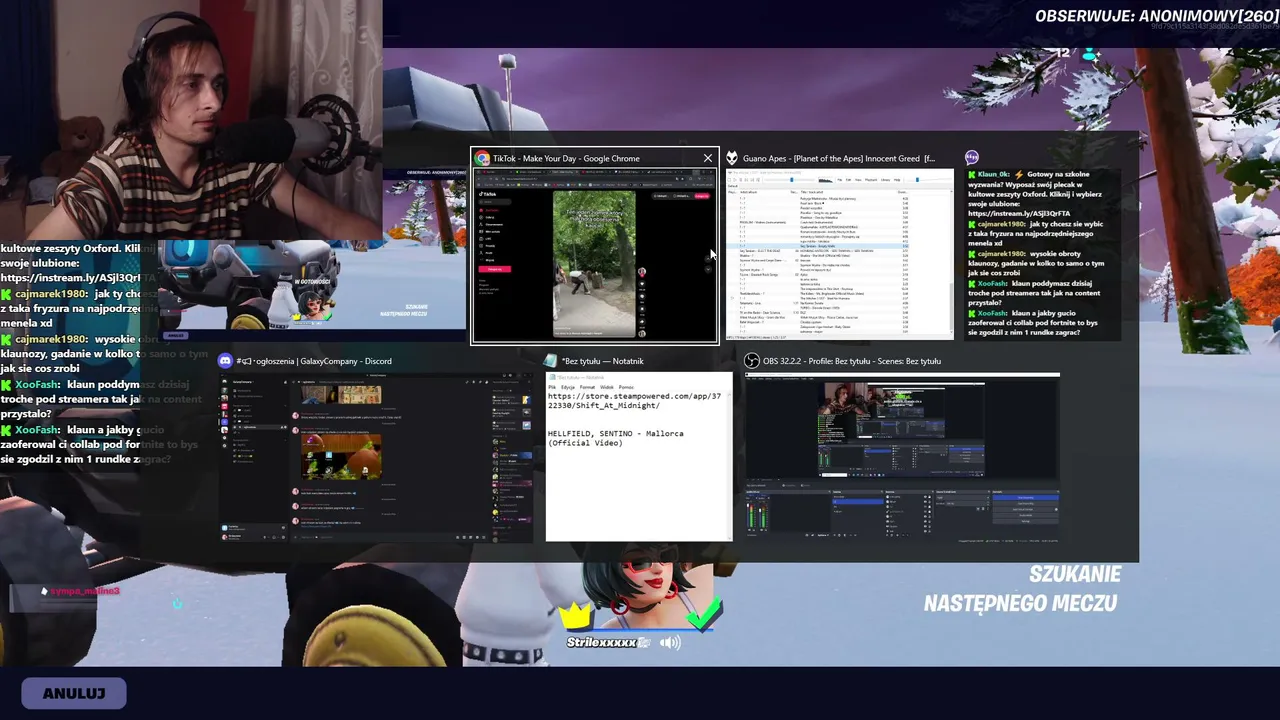This screenshot has height=720, width=1280.
Task: Click the 'ogłoszenia | GalaxyCompany - Discord' title
Action: tap(314, 361)
